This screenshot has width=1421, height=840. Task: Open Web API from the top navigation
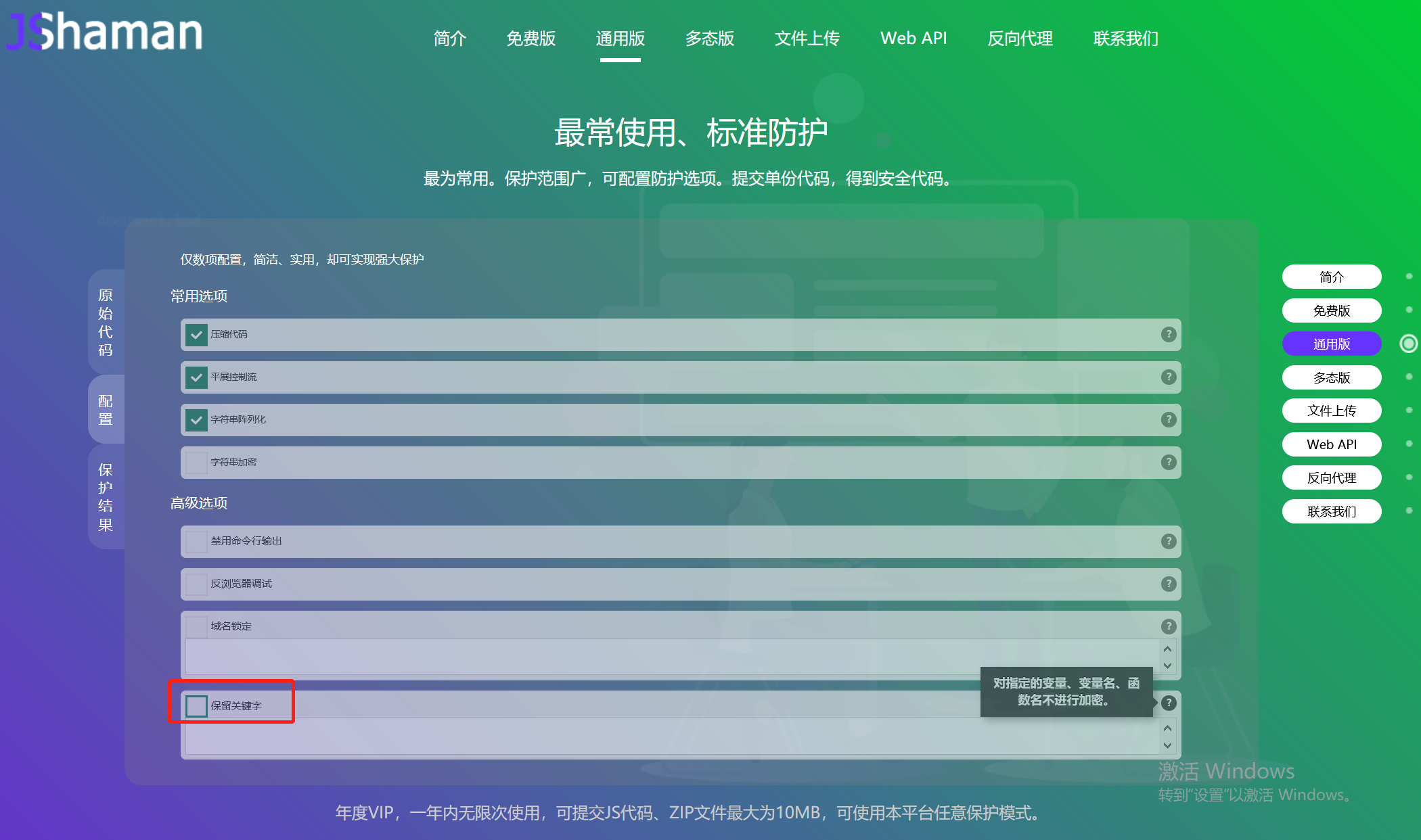pyautogui.click(x=913, y=39)
